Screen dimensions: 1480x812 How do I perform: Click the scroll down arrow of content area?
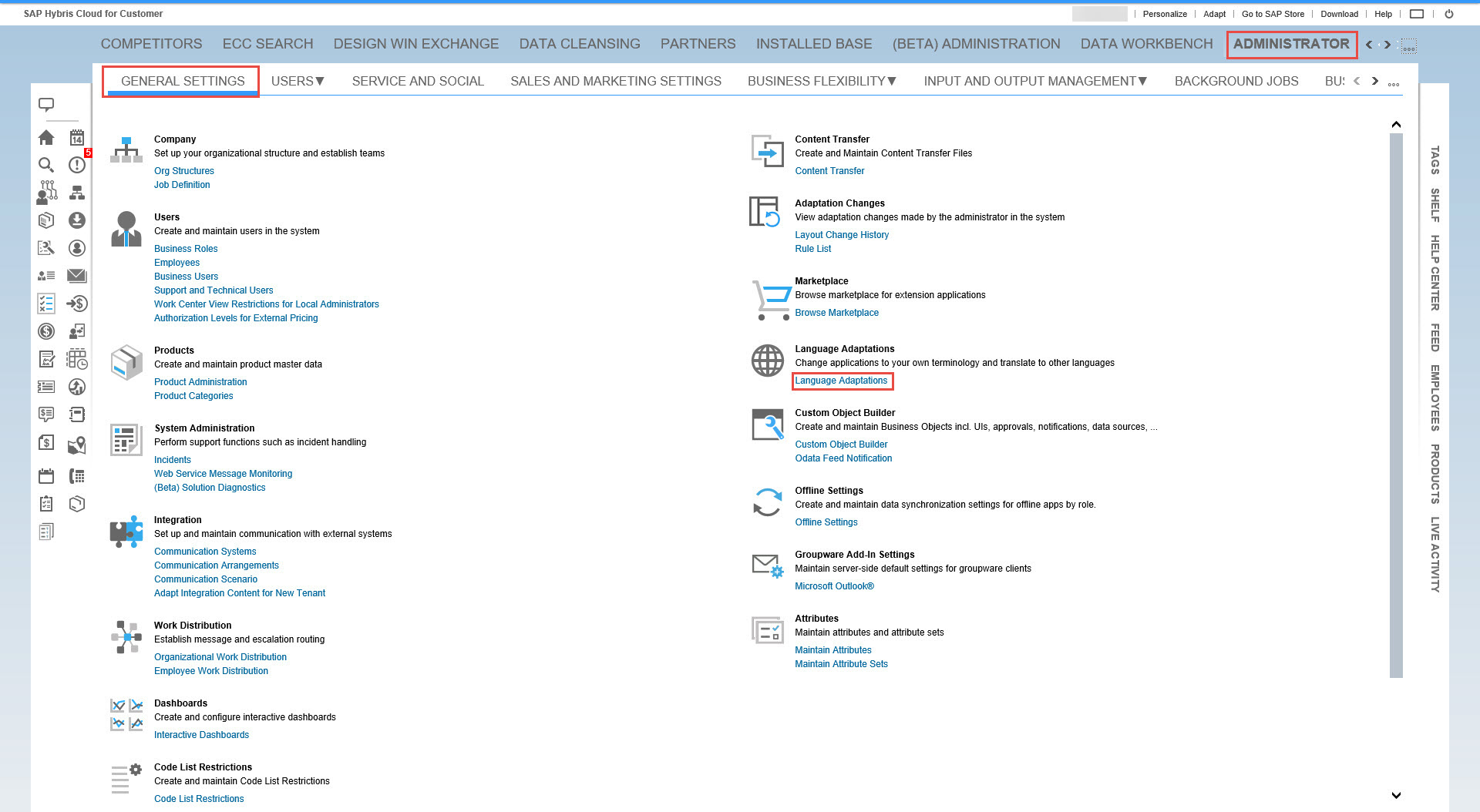click(1396, 795)
